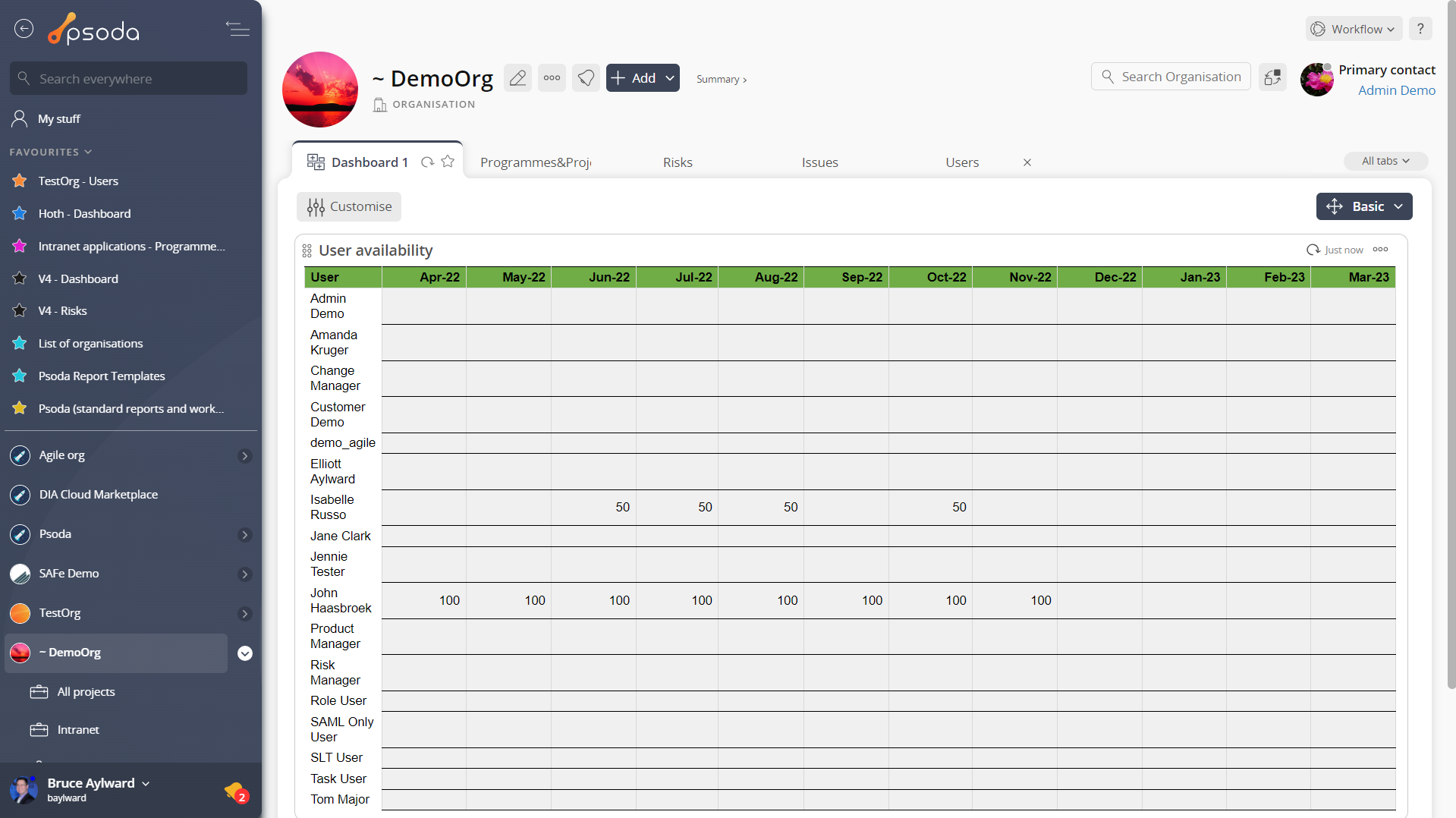Screen dimensions: 1456x818
Task: Expand the TestOrg chevron
Action: 244,614
